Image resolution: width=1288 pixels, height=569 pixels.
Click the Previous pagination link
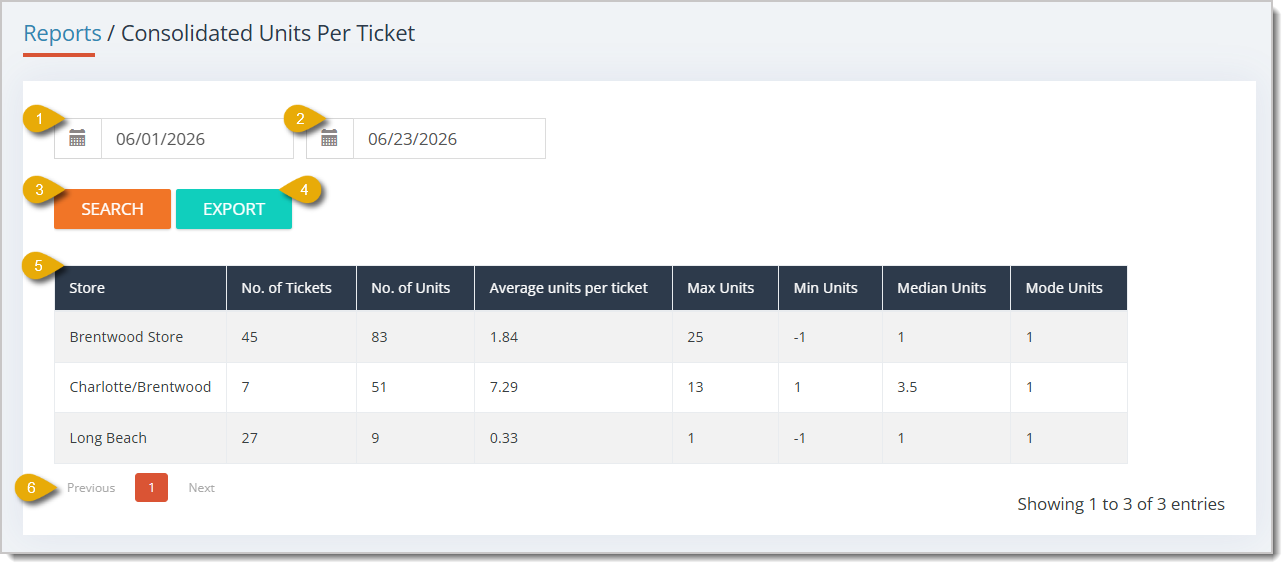(91, 488)
